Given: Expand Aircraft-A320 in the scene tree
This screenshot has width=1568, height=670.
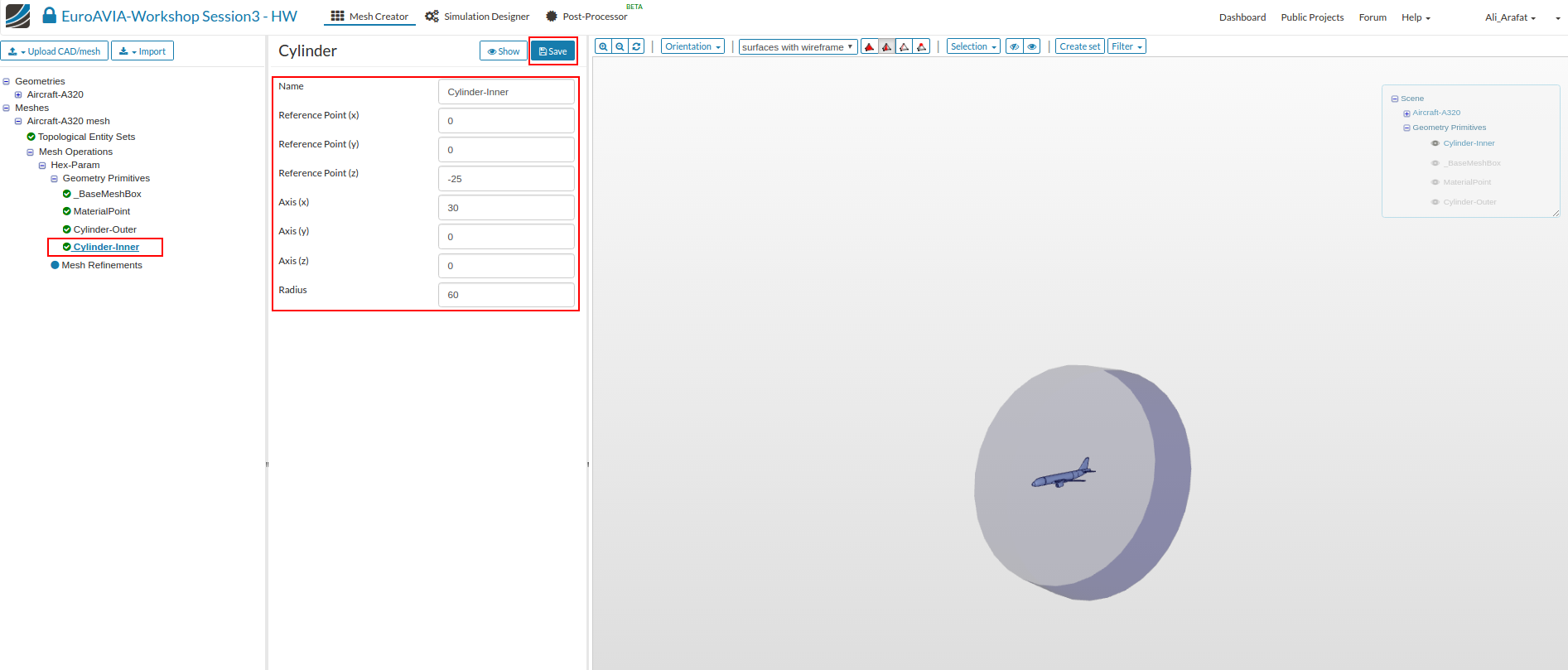Looking at the screenshot, I should point(1406,113).
